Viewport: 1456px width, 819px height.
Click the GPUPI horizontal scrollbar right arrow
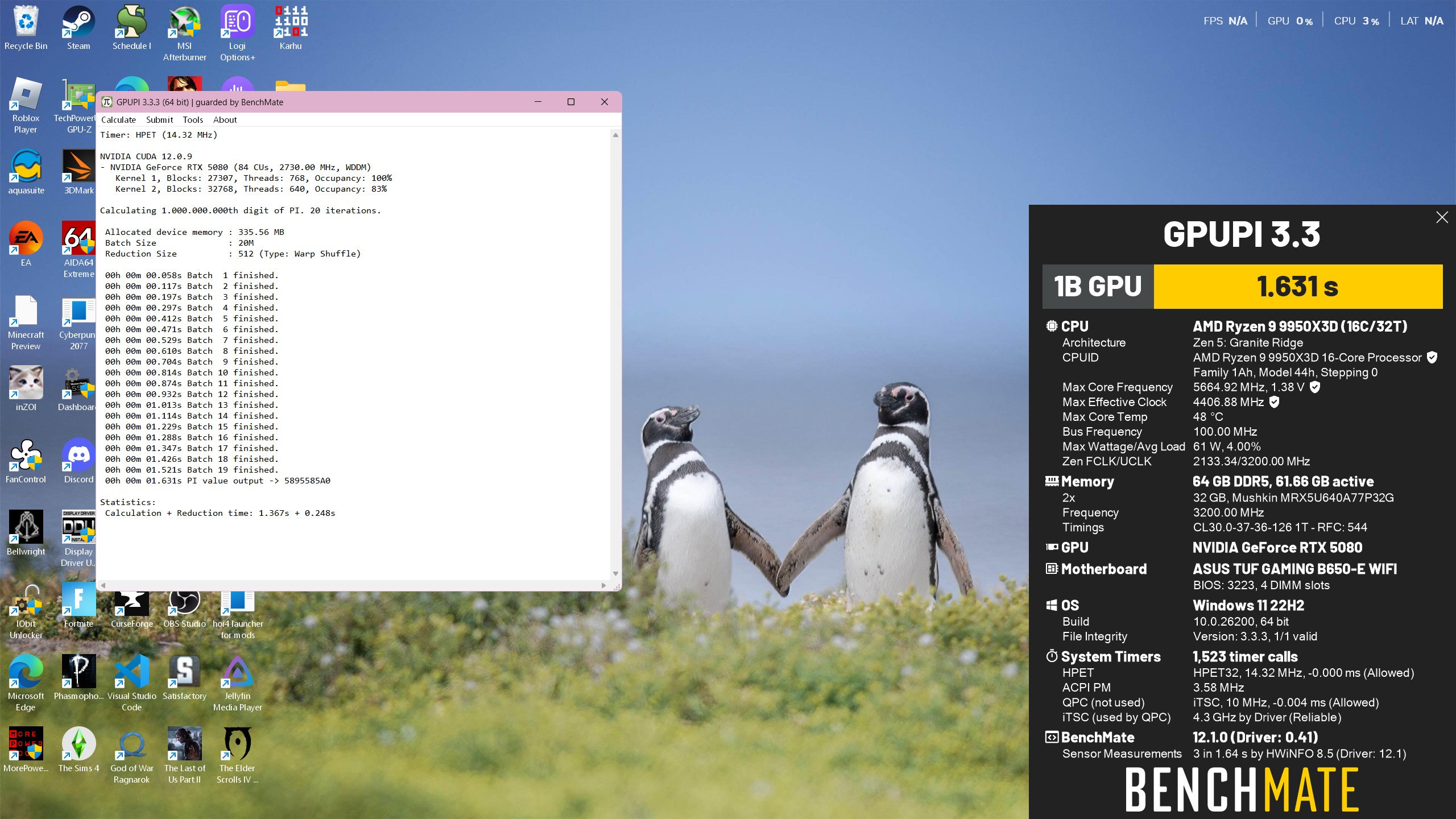[604, 585]
